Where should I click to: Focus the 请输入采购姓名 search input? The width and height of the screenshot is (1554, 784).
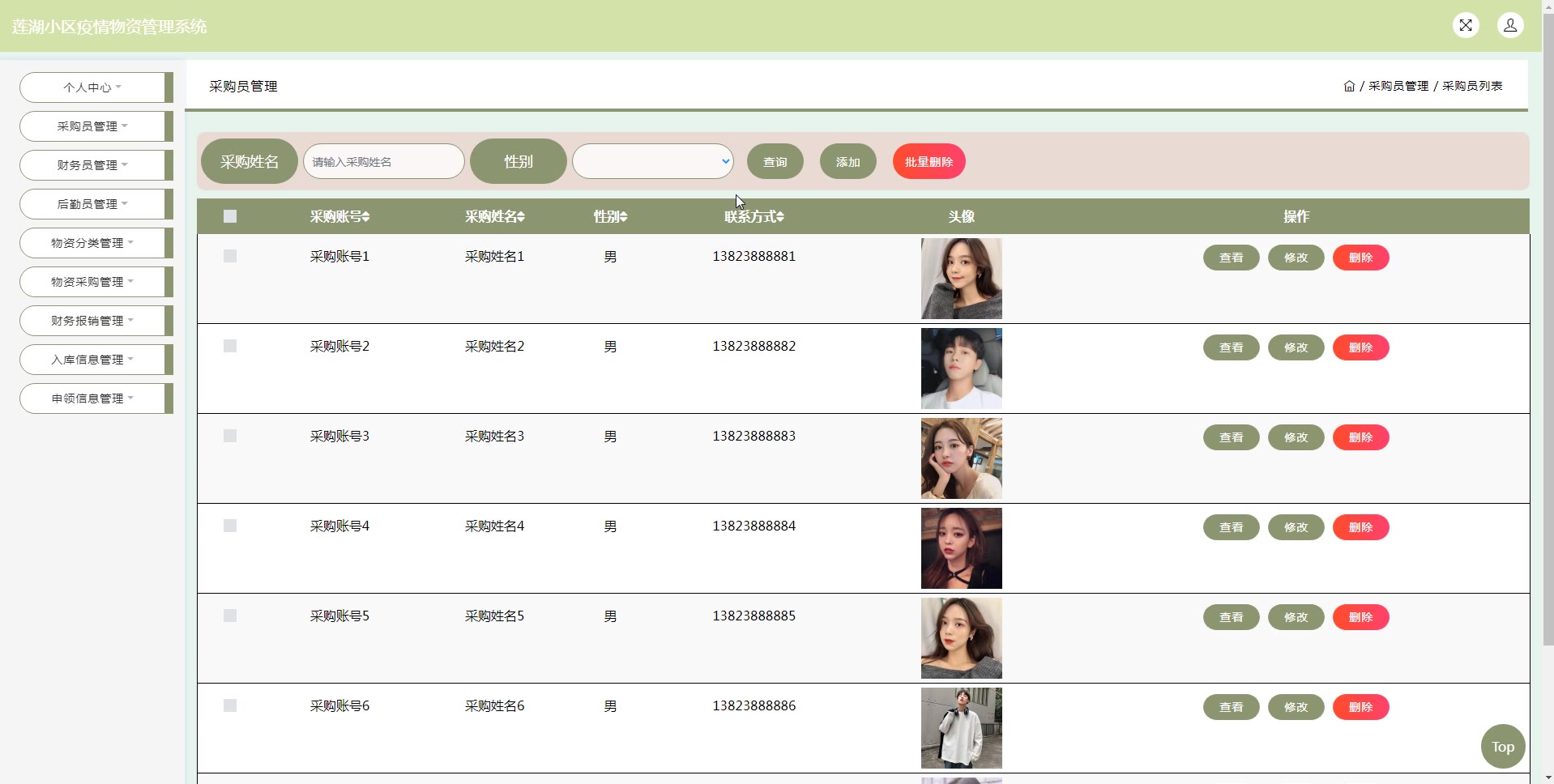(x=384, y=161)
